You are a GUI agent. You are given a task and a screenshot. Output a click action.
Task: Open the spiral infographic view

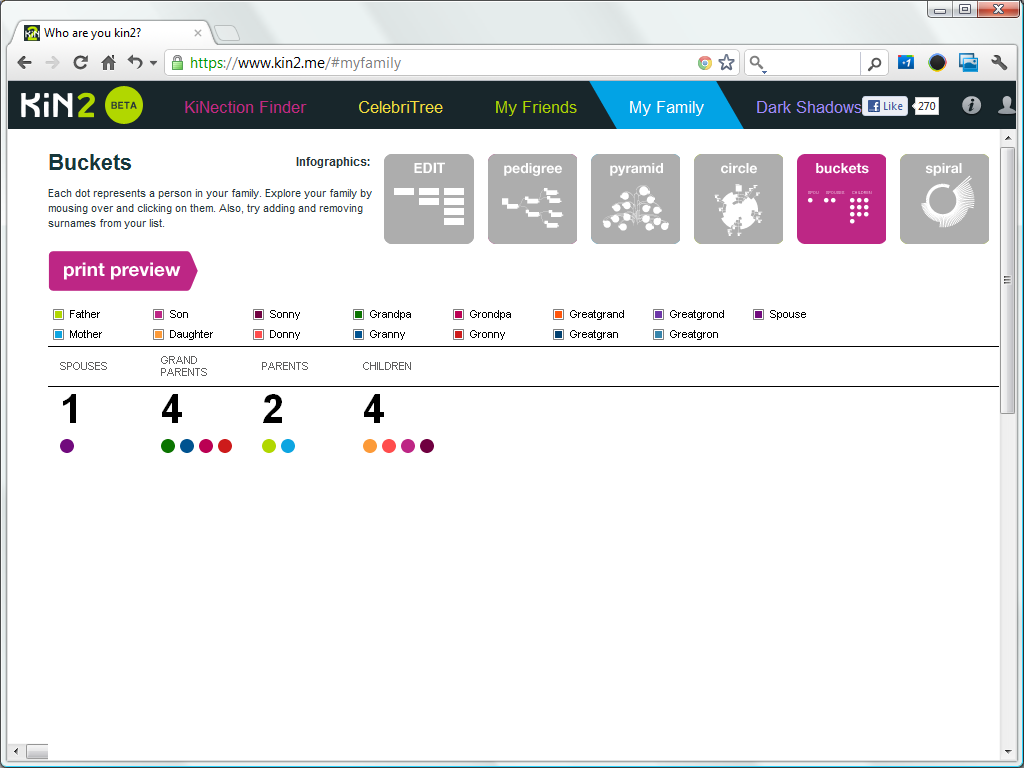pyautogui.click(x=943, y=199)
